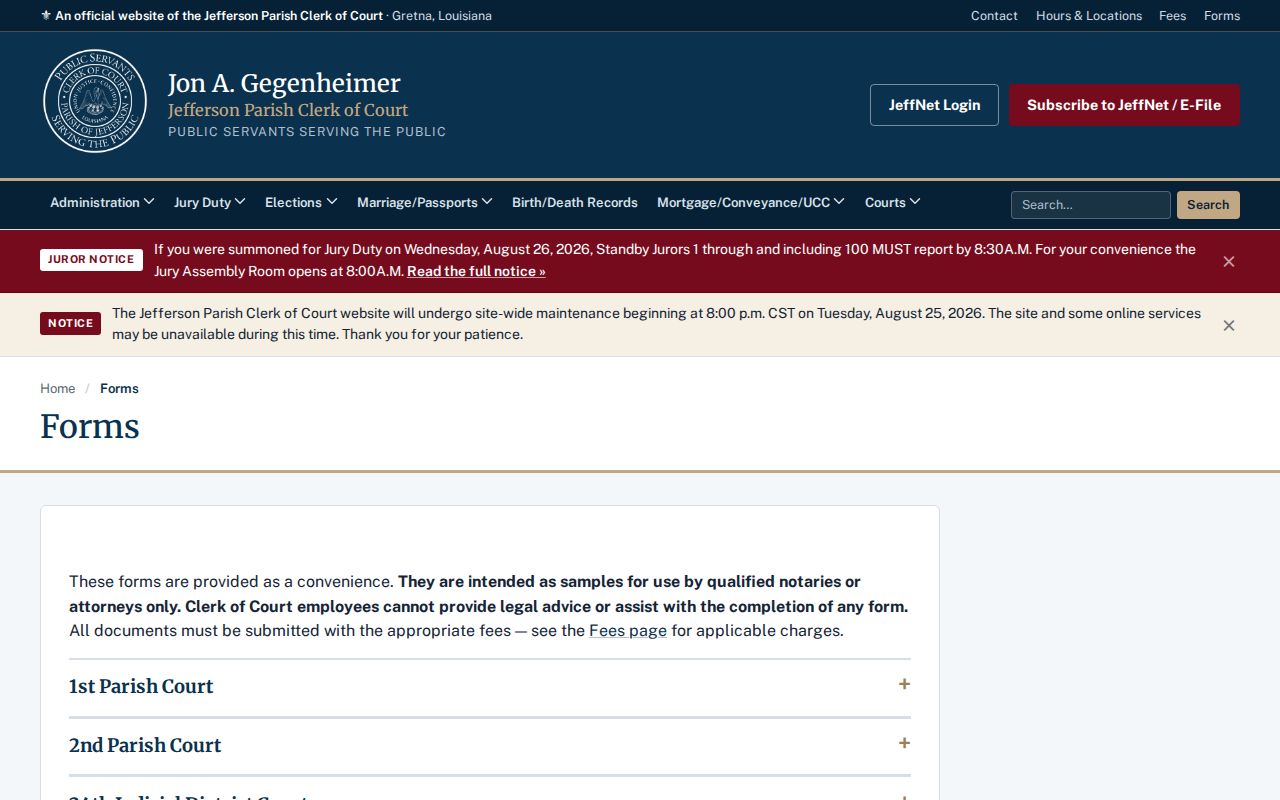
Task: Click the Forms page heading
Action: [x=90, y=427]
